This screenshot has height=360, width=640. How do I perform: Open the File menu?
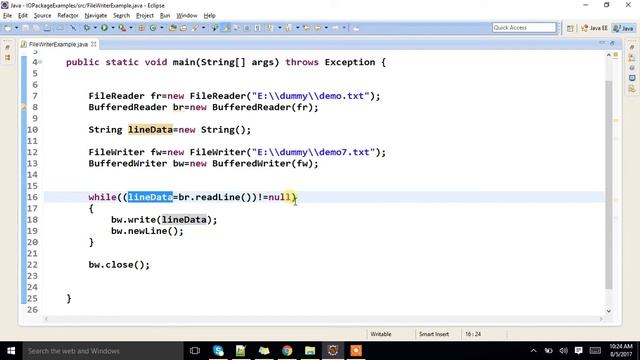7,16
